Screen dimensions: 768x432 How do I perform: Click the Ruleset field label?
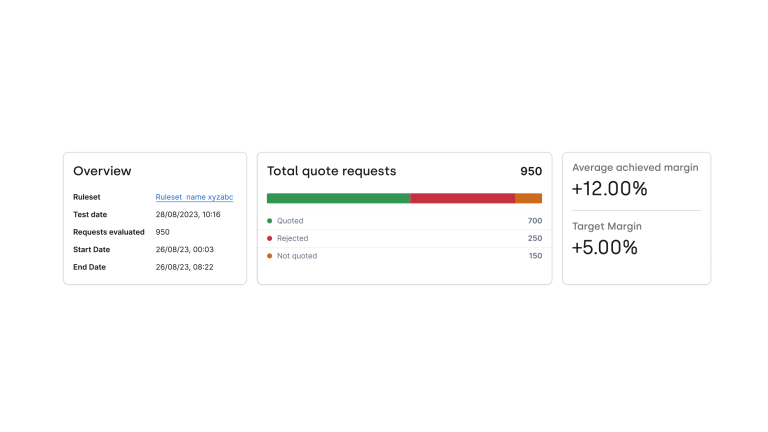pyautogui.click(x=87, y=197)
